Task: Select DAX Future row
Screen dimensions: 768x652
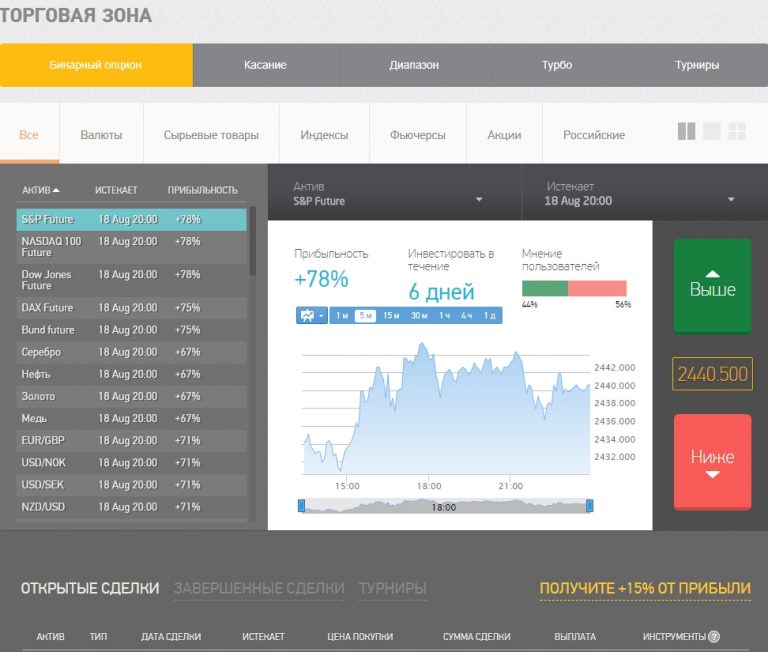Action: [x=131, y=308]
